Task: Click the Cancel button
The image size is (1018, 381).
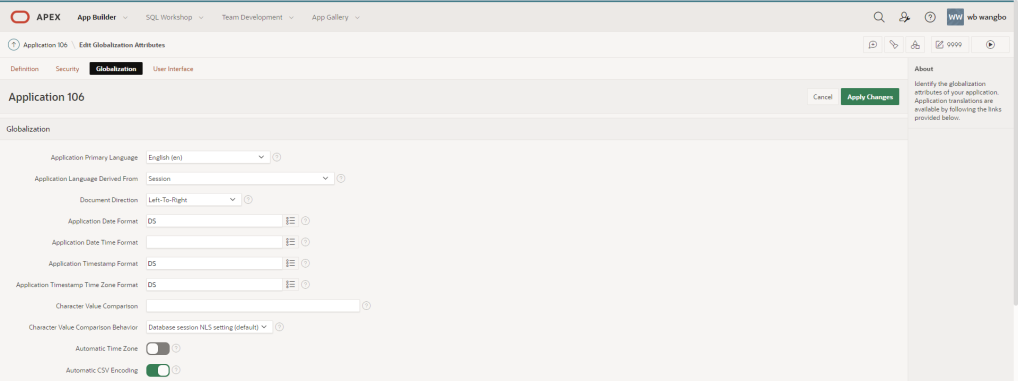Action: (x=823, y=97)
